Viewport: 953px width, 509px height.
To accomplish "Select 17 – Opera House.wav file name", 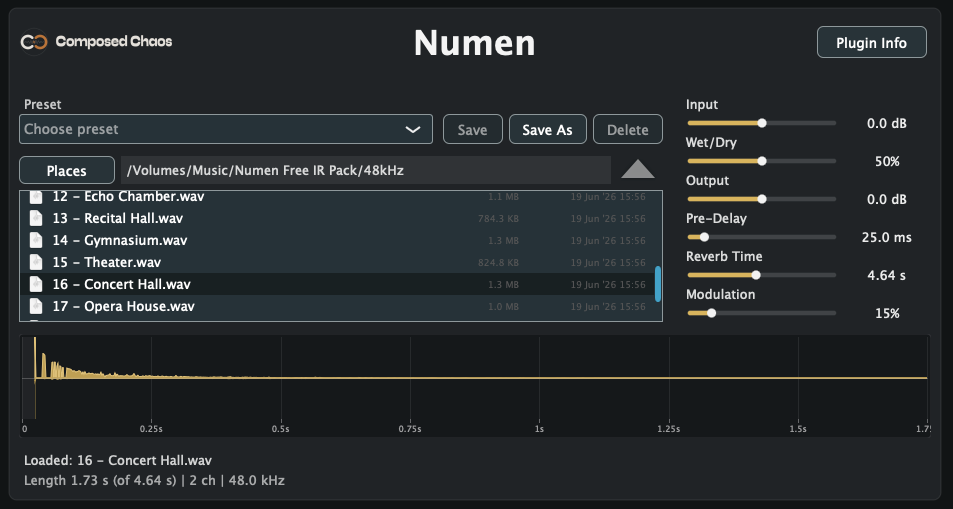I will click(x=123, y=306).
